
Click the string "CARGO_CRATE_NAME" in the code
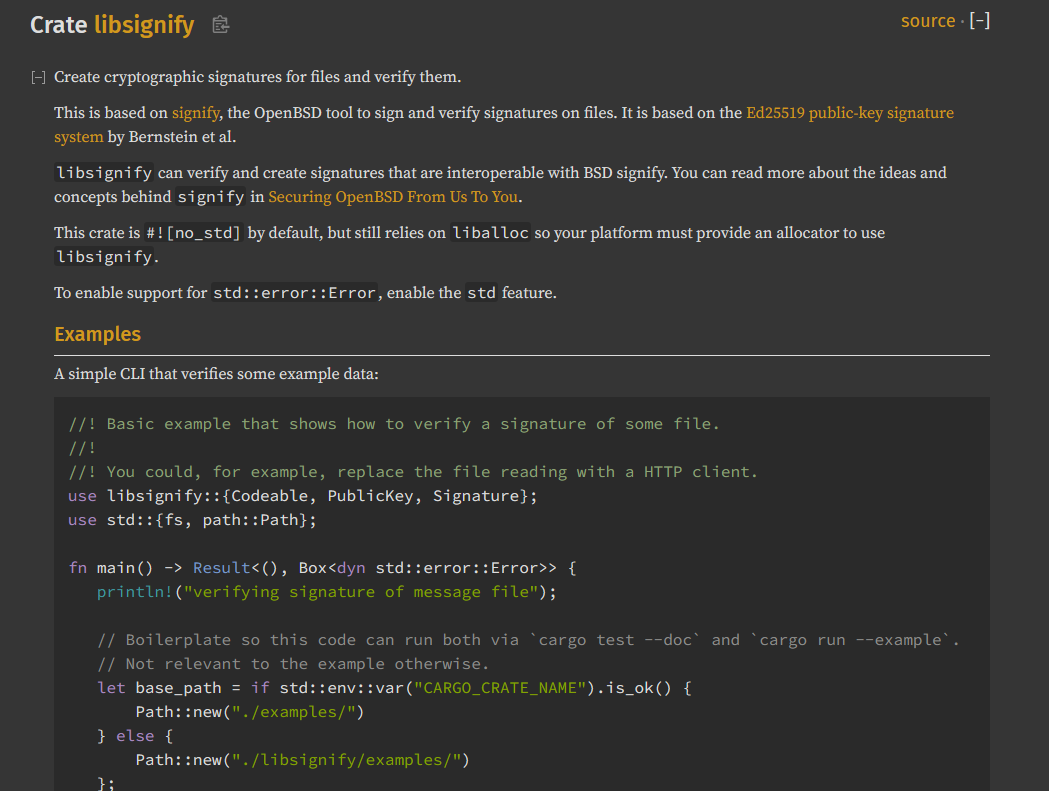(500, 688)
